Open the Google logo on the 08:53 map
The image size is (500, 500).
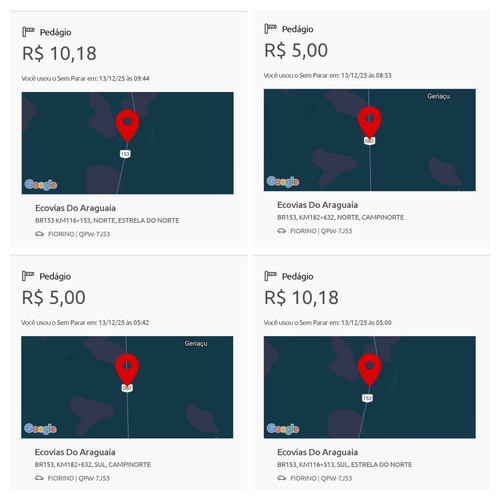coord(283,181)
